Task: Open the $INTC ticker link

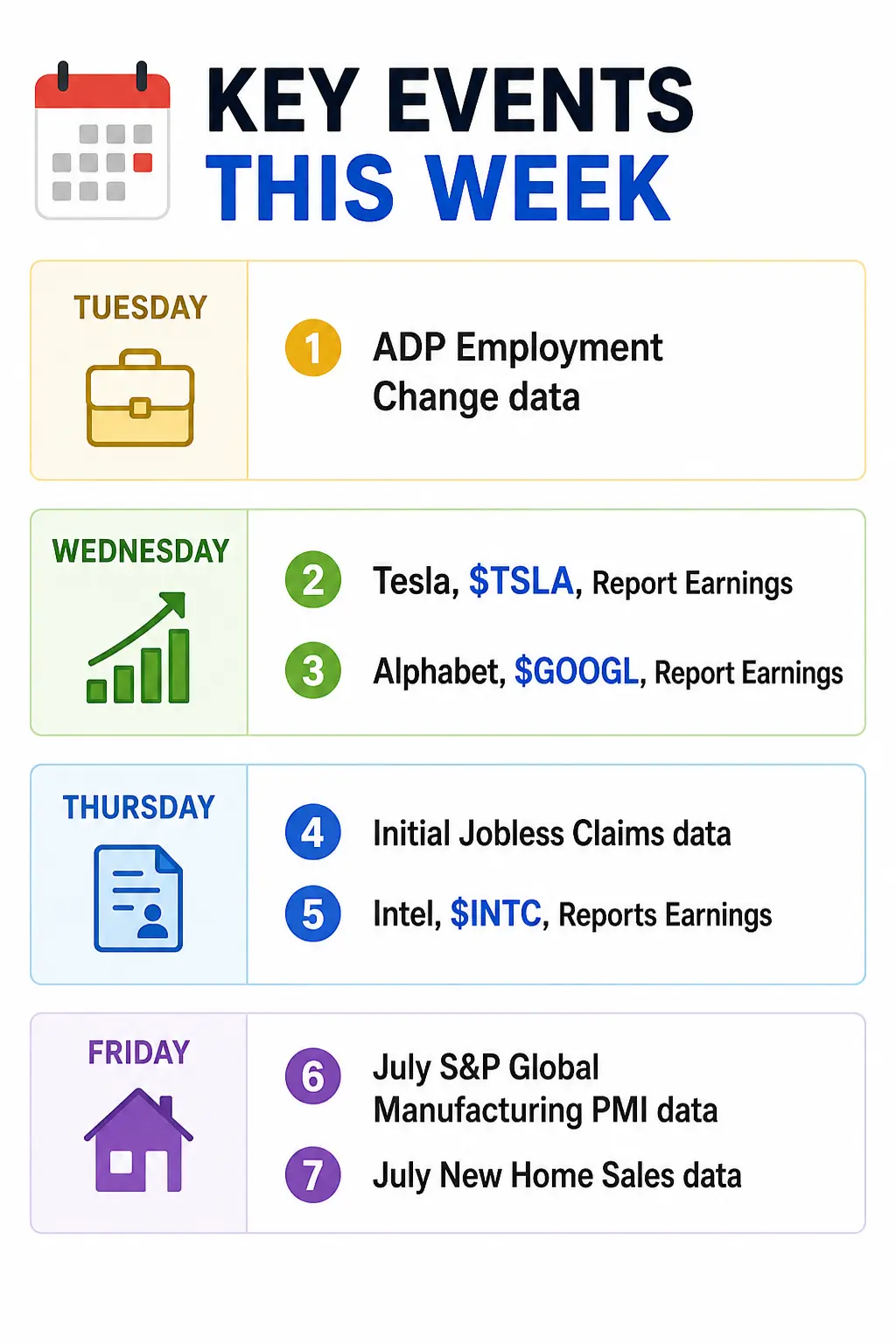Action: [x=496, y=913]
